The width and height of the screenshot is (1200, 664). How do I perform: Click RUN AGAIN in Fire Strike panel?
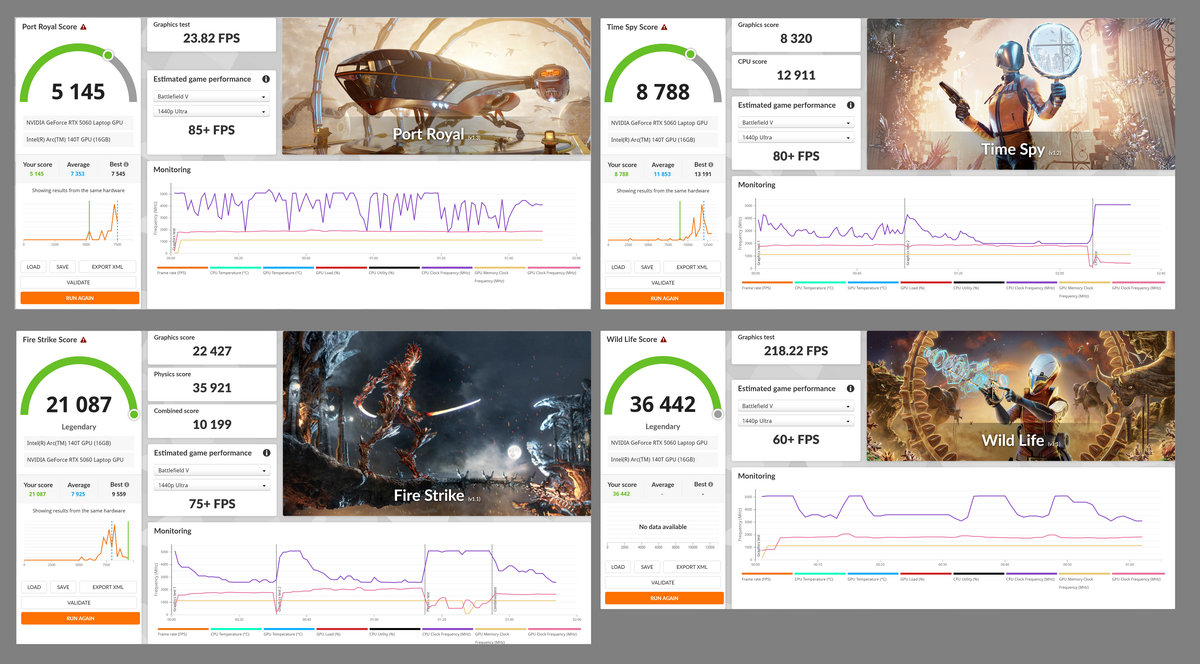(x=79, y=618)
